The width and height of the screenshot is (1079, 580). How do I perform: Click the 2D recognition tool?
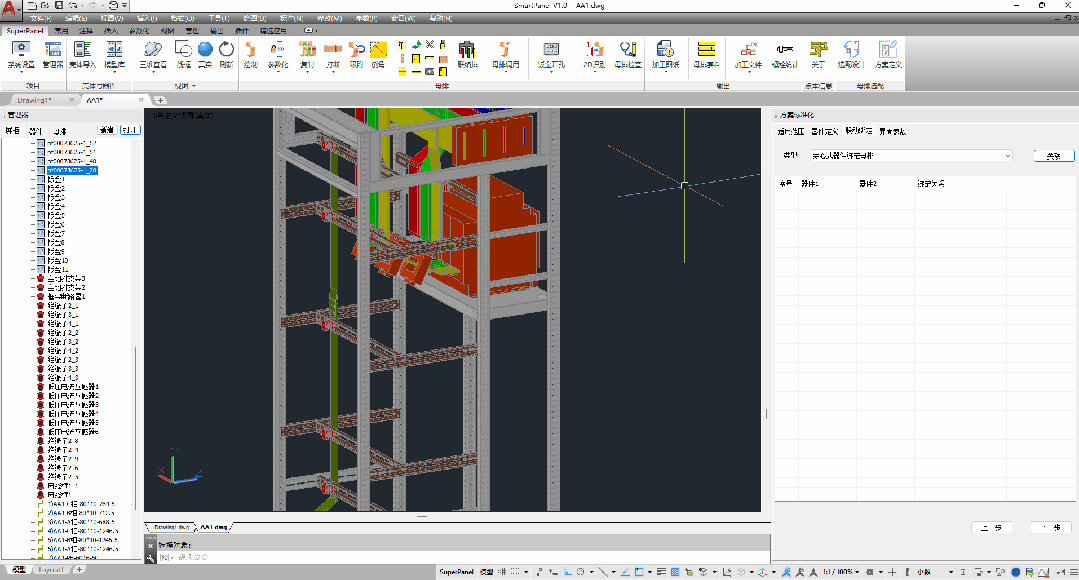[x=595, y=54]
